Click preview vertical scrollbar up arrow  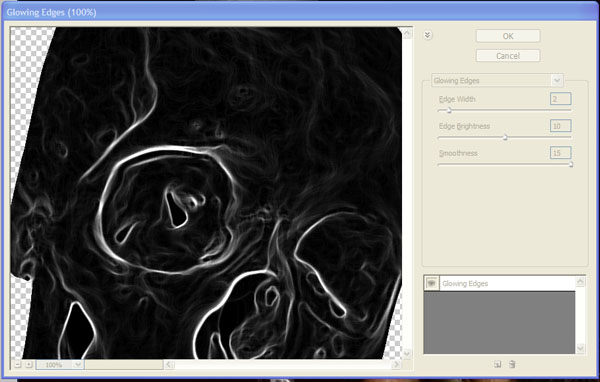tap(407, 34)
